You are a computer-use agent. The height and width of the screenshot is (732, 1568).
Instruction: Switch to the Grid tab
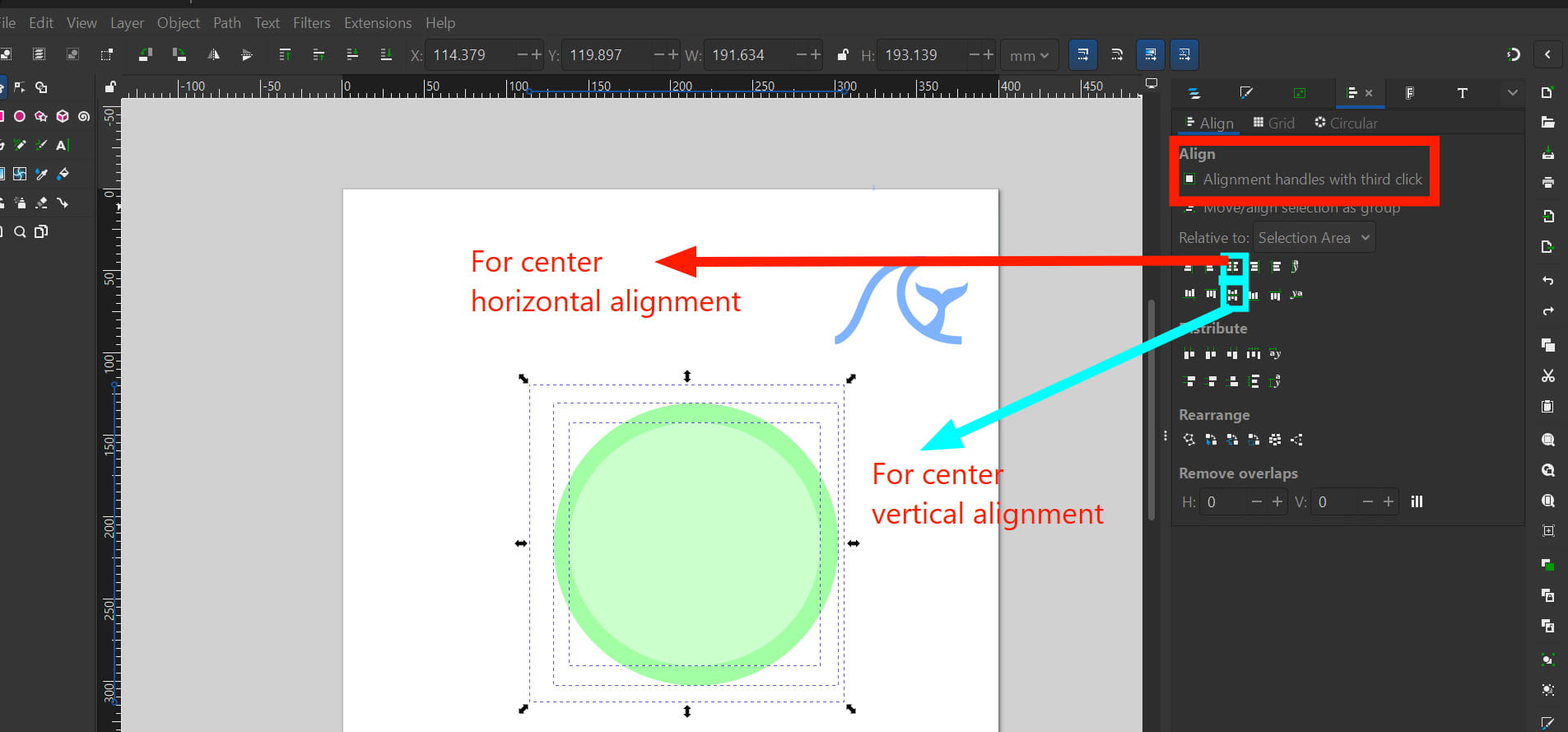point(1274,123)
